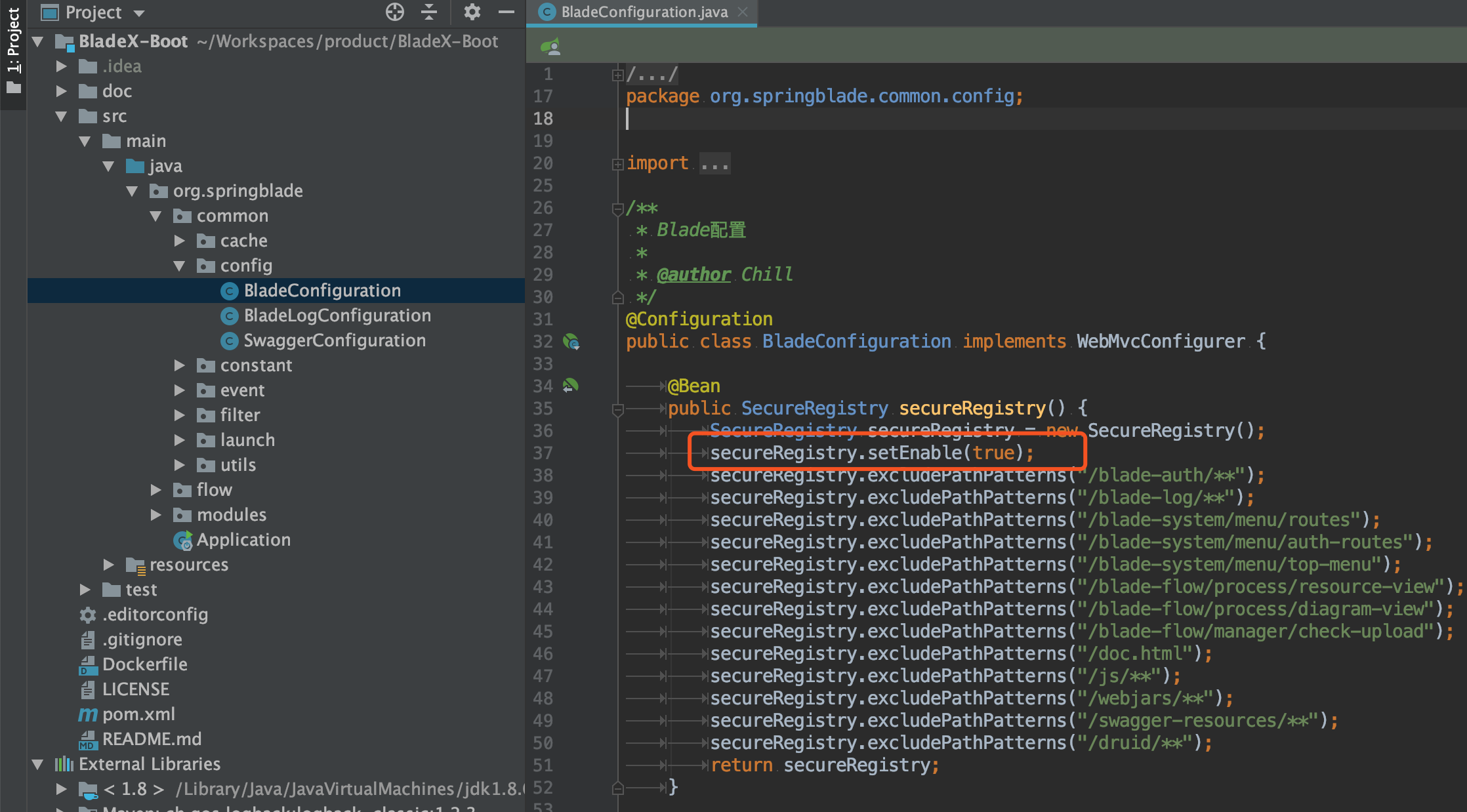Open the .editorconfig file
Viewport: 1467px width, 812px height.
(x=155, y=615)
